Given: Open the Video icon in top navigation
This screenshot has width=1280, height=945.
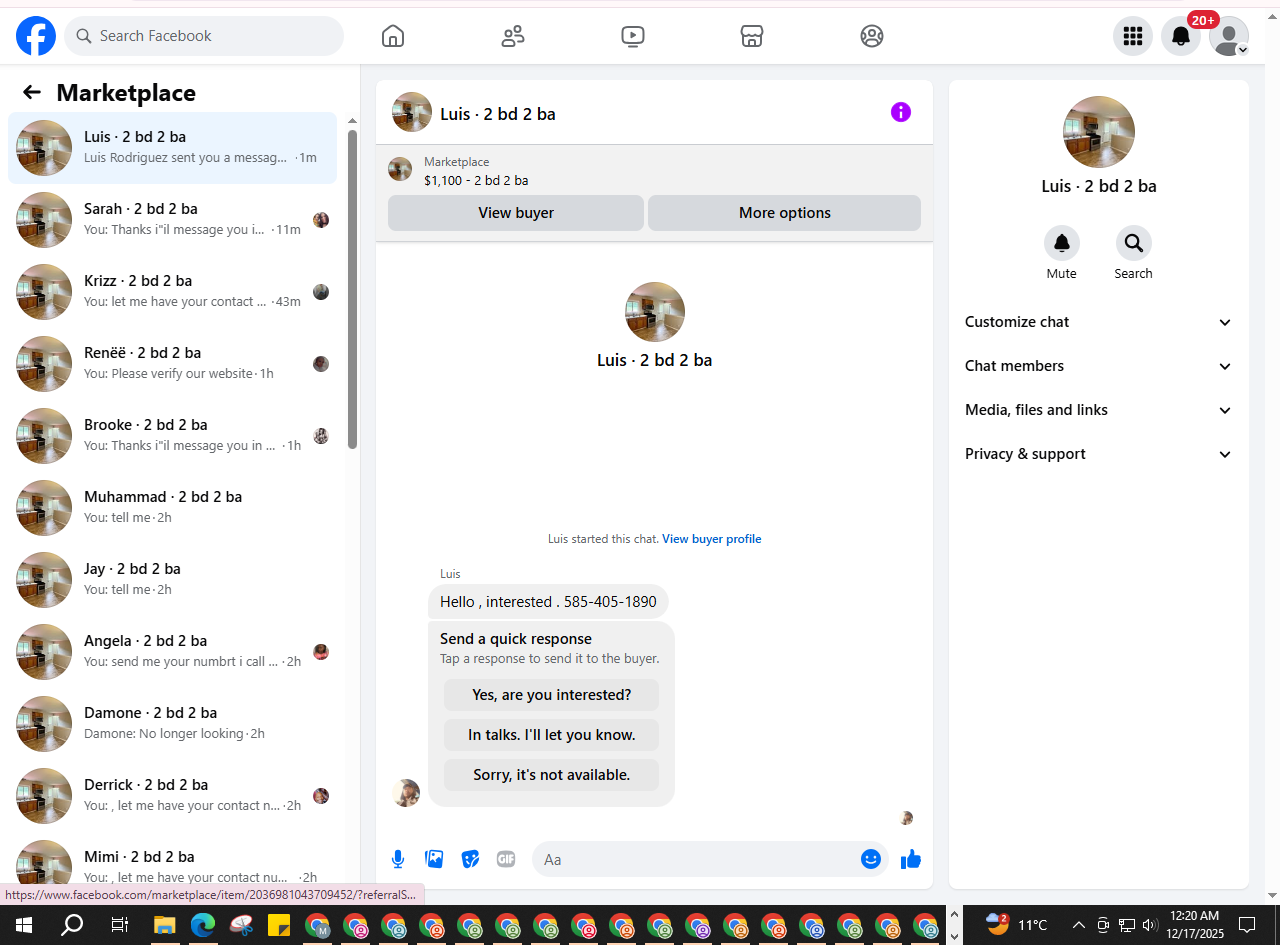Looking at the screenshot, I should click(632, 36).
